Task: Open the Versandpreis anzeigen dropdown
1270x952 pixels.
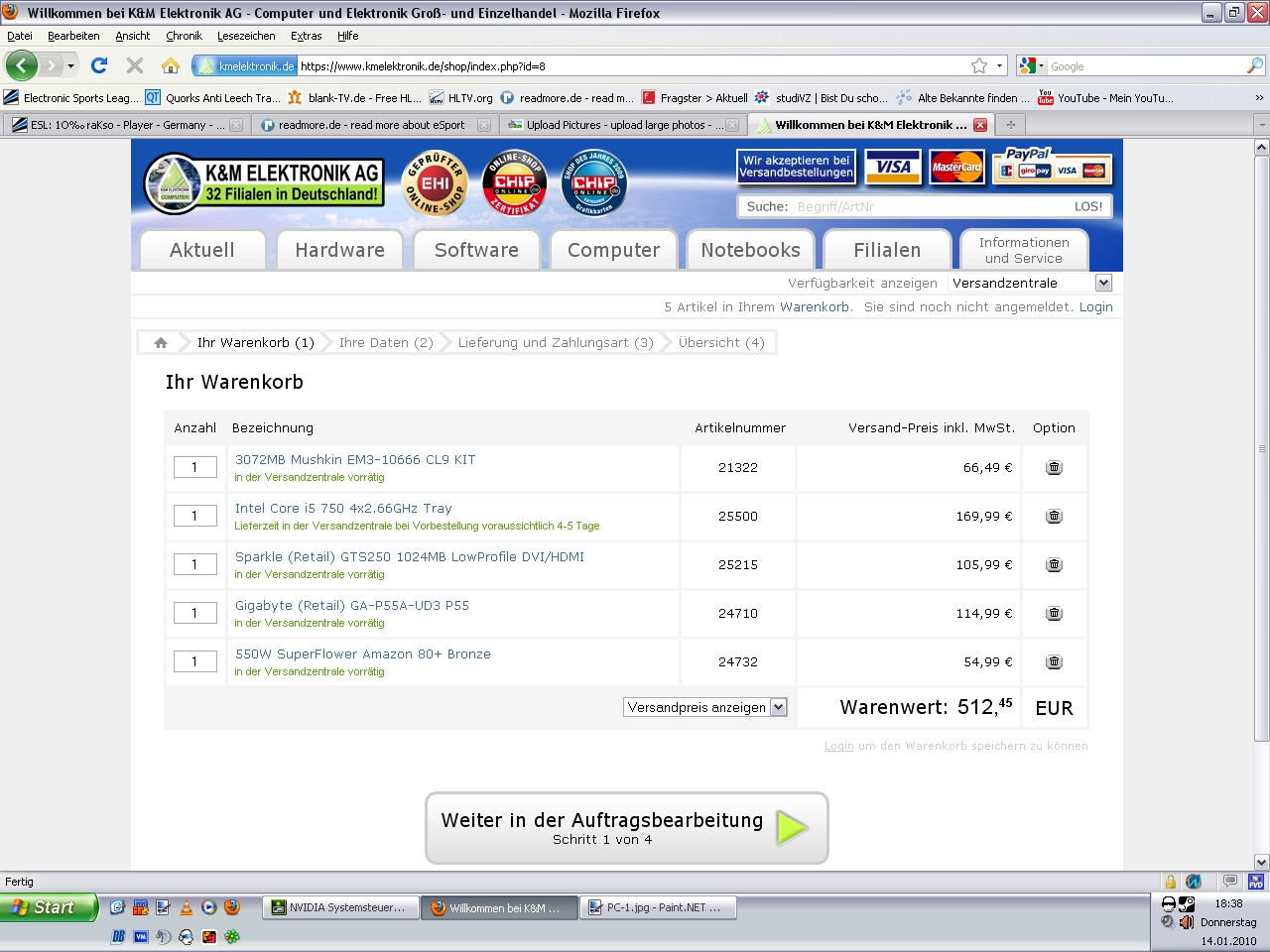Action: tap(705, 707)
